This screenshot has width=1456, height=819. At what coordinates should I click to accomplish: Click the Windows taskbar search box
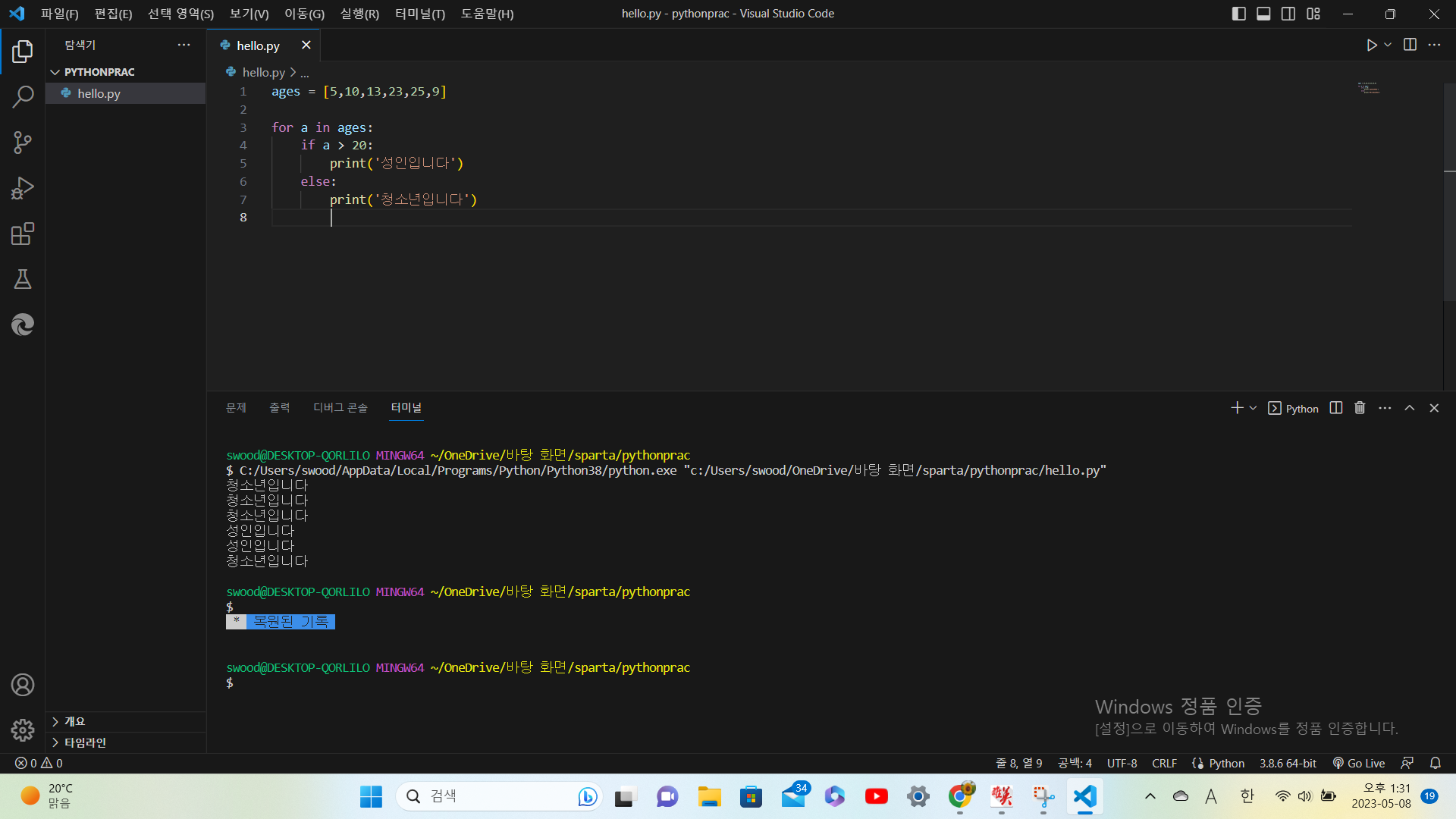click(499, 796)
